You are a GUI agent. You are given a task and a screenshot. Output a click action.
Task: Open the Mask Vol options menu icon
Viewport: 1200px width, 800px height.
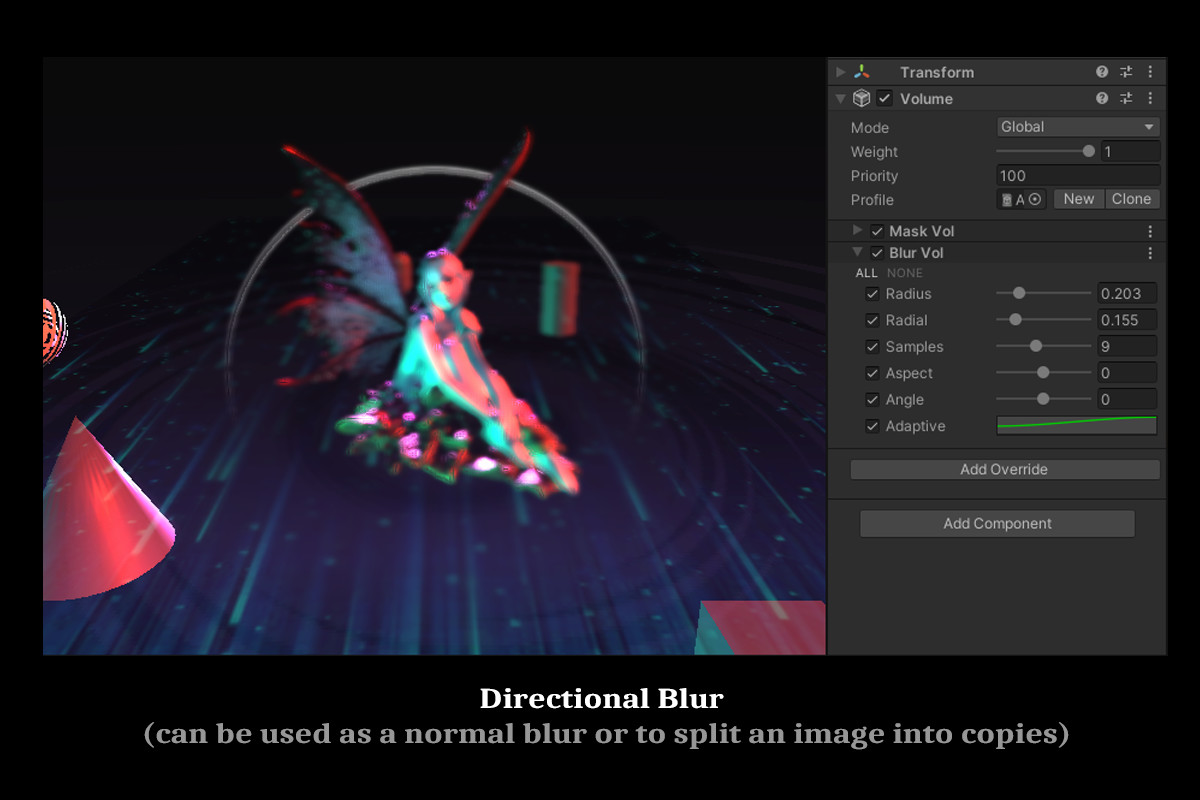point(1150,230)
